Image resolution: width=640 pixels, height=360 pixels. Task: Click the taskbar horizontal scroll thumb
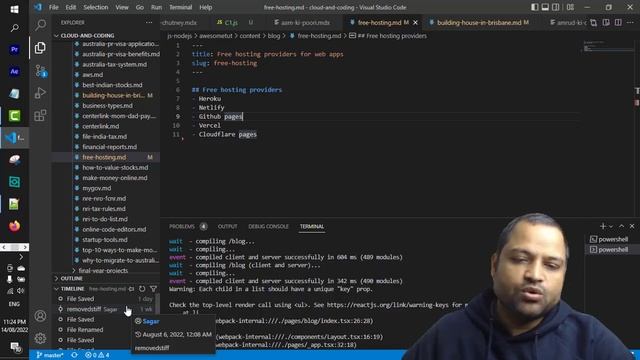pos(14,247)
